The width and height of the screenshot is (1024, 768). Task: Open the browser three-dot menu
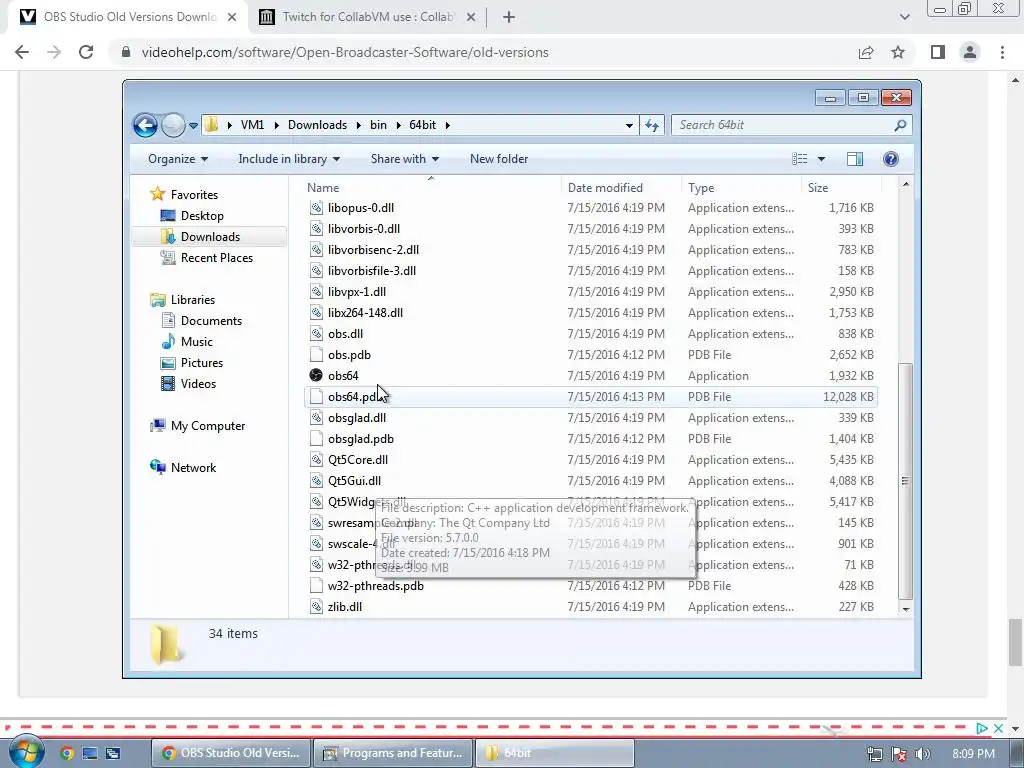coord(1002,52)
